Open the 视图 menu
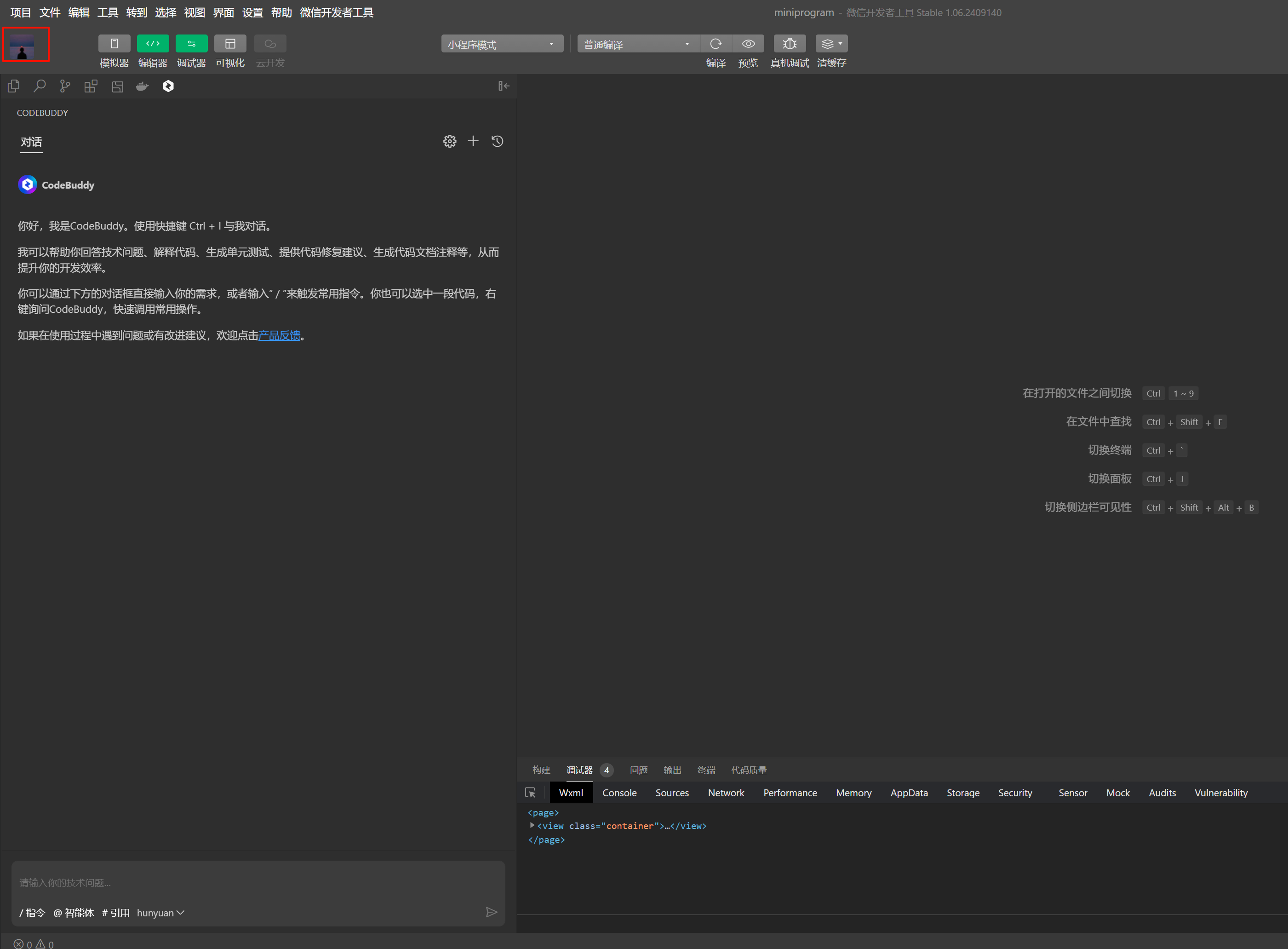This screenshot has height=949, width=1288. tap(195, 12)
